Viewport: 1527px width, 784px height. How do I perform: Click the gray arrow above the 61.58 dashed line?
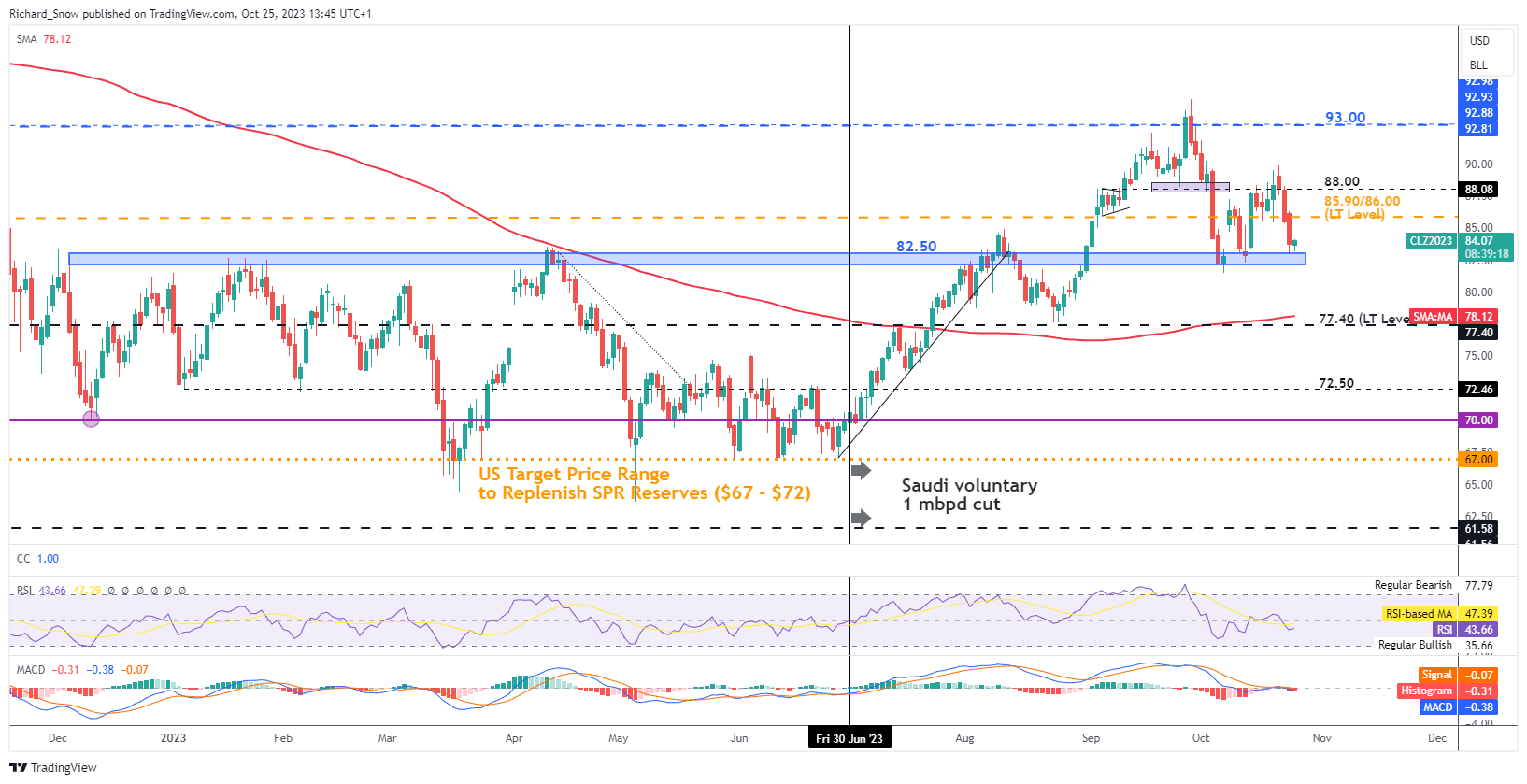click(861, 518)
